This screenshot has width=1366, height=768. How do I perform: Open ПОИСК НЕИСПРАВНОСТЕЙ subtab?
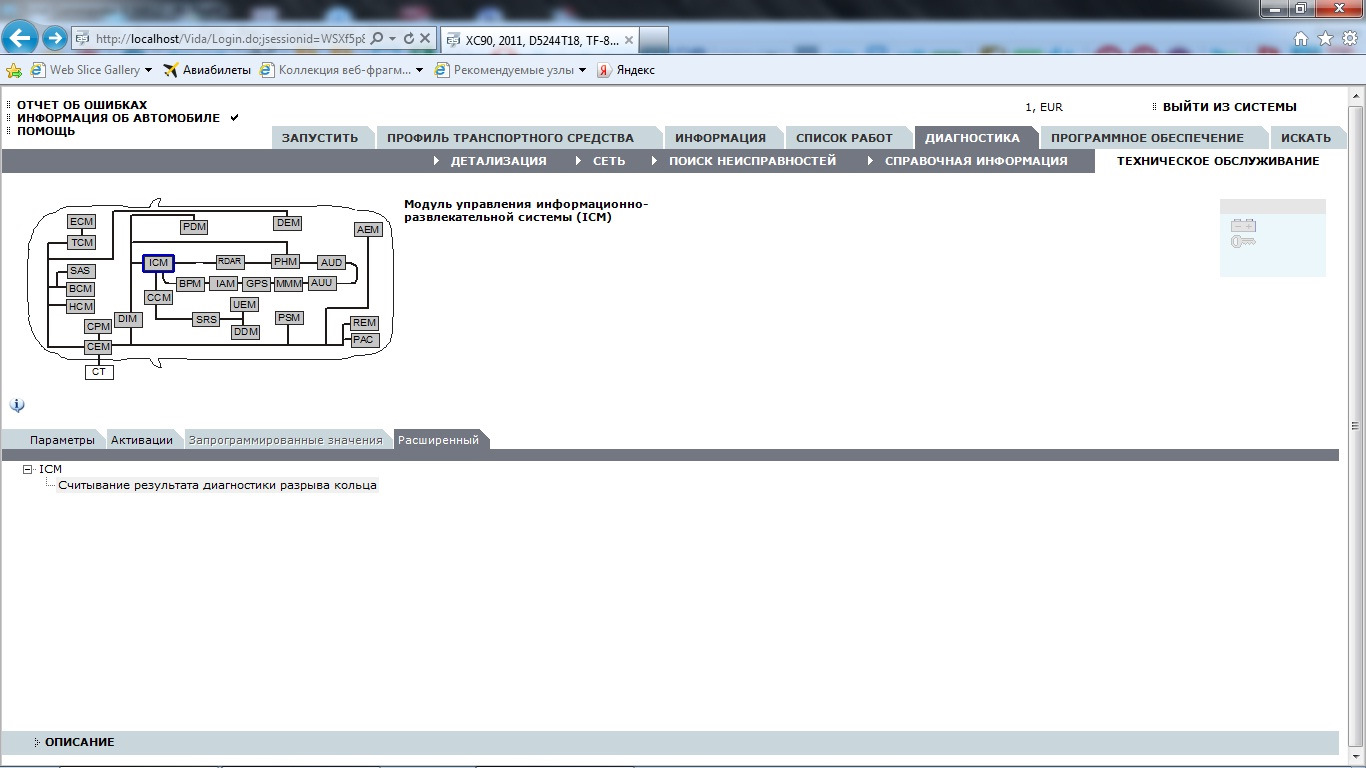(752, 161)
